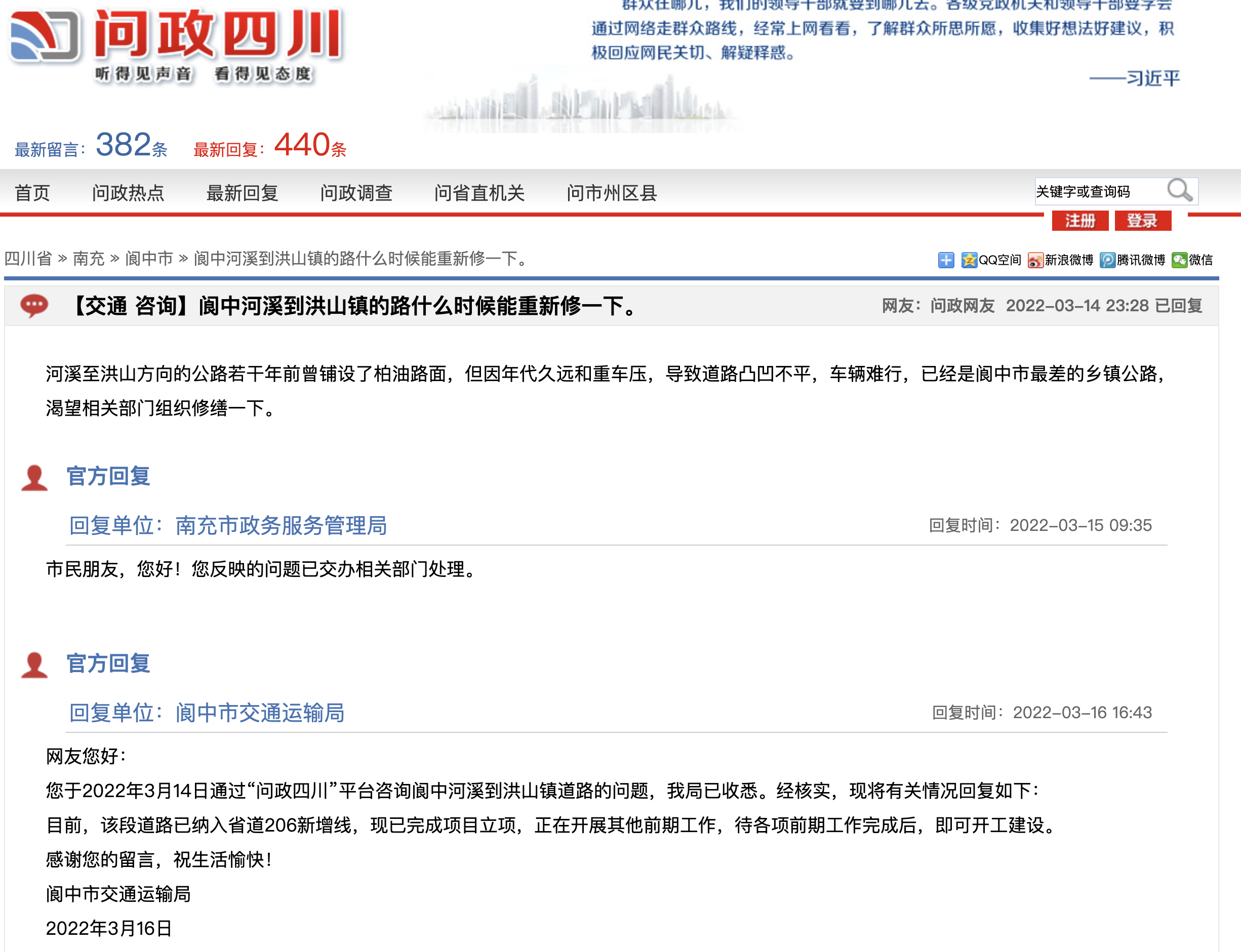This screenshot has width=1241, height=952.
Task: Click the first 官方回复 heading
Action: point(108,477)
